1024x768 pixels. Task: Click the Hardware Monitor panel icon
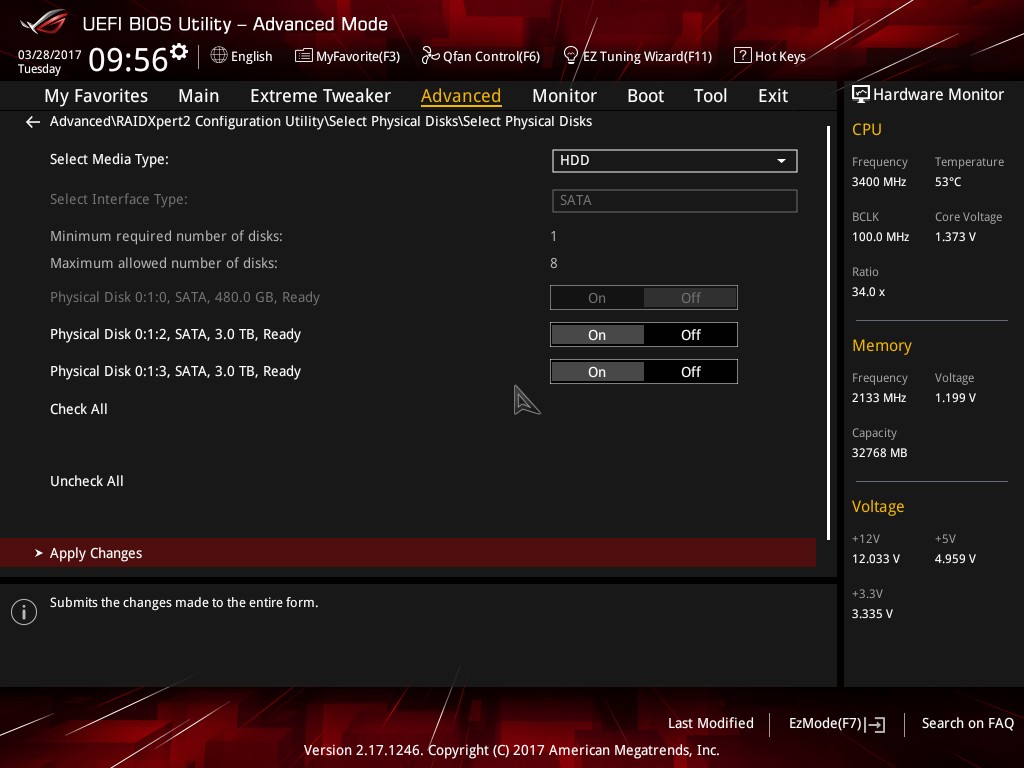[861, 94]
